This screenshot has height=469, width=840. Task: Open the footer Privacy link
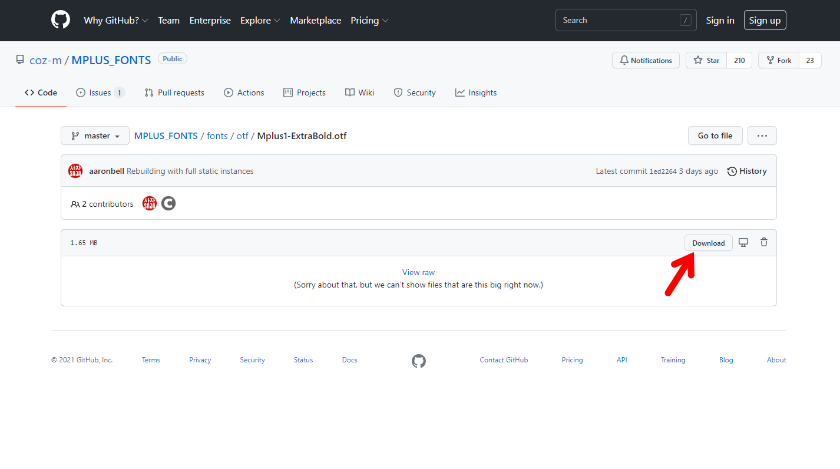coord(200,360)
